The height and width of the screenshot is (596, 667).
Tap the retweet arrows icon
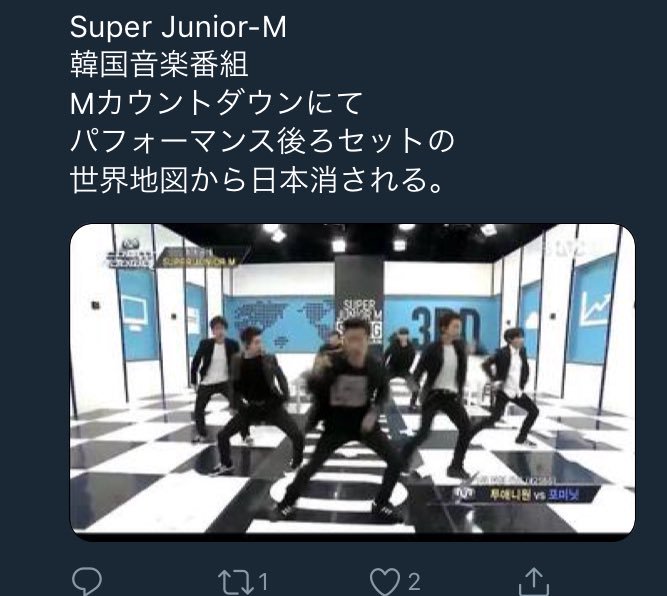(x=233, y=580)
